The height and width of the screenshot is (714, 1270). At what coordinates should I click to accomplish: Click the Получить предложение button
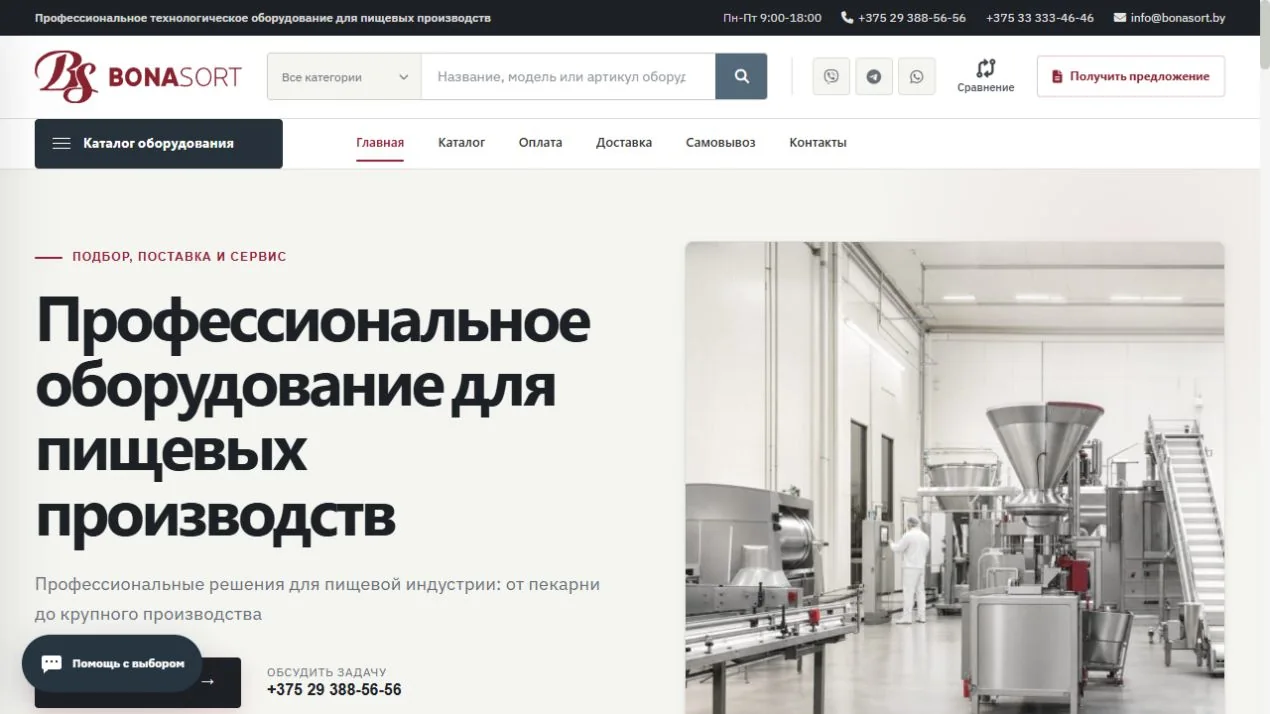coord(1130,76)
